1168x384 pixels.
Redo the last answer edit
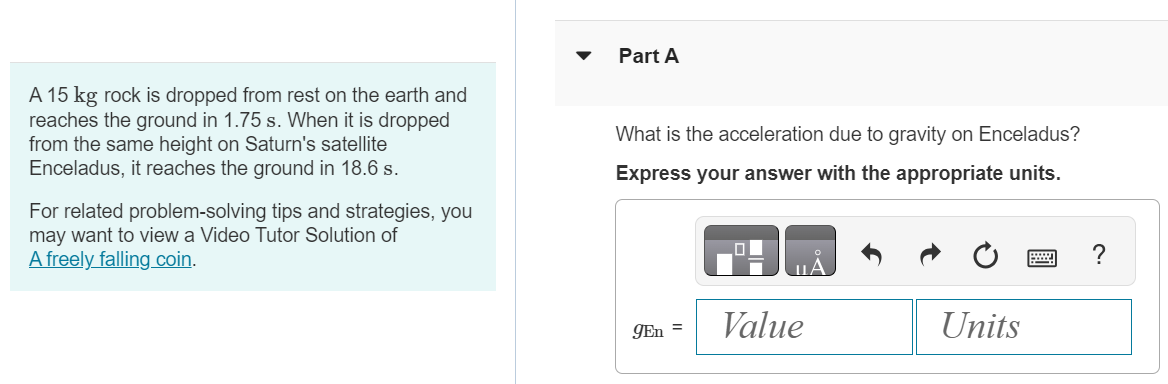click(x=930, y=255)
